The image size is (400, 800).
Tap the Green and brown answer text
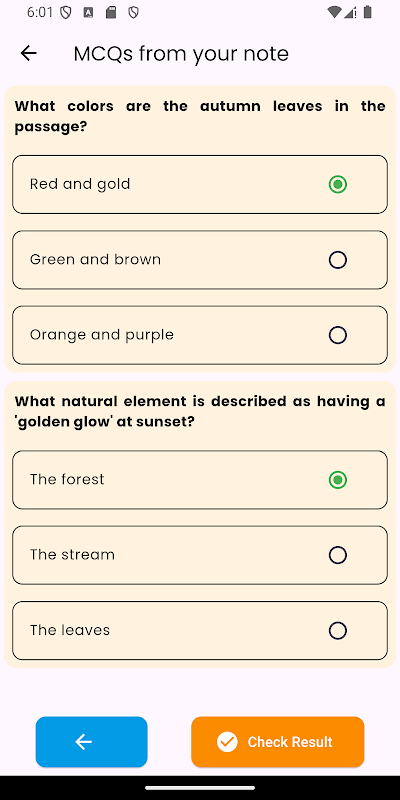95,259
